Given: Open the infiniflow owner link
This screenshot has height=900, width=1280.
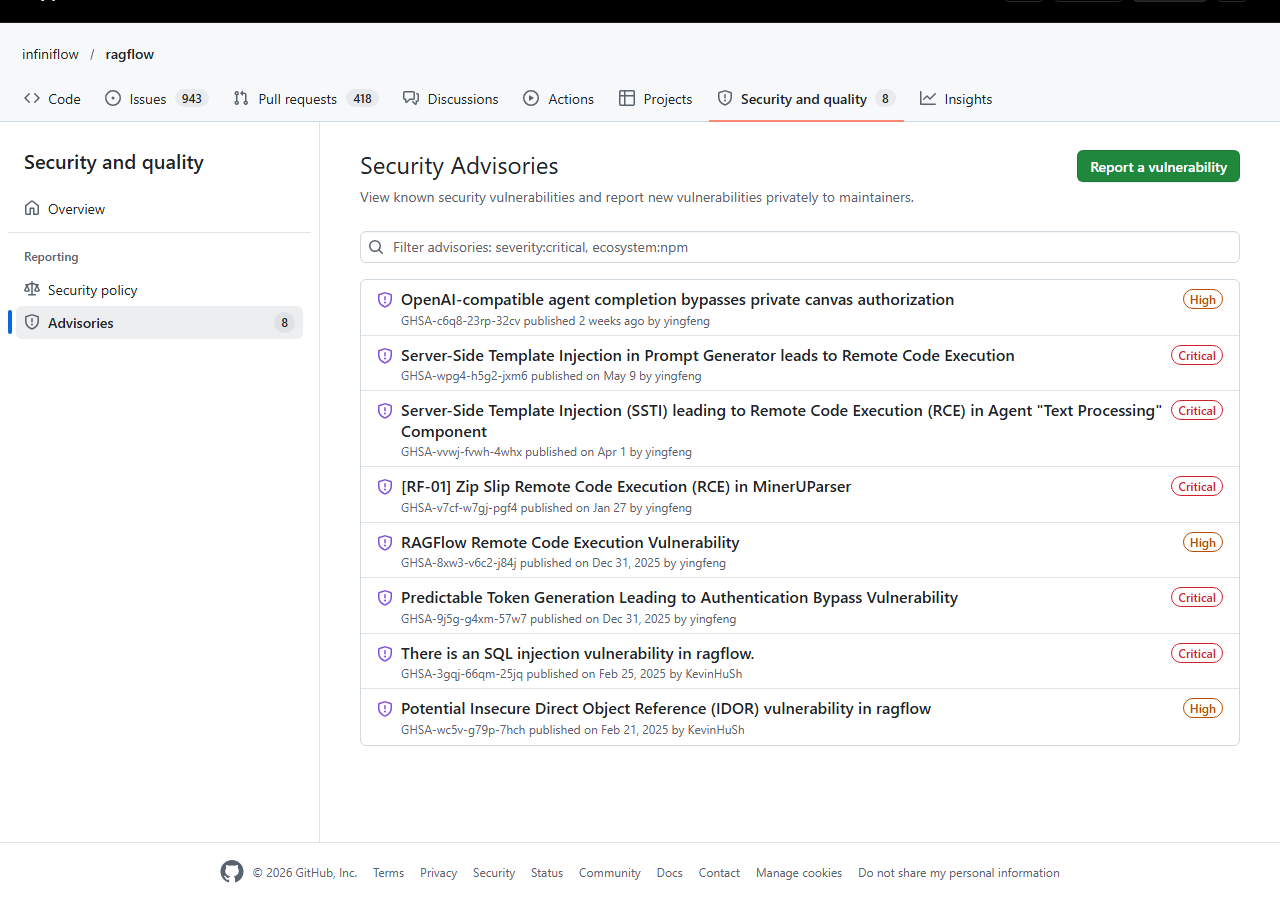Looking at the screenshot, I should click(x=51, y=54).
